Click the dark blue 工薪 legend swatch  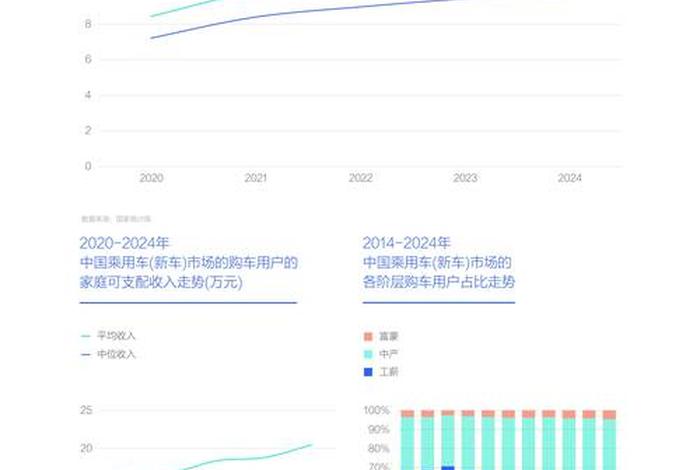368,372
